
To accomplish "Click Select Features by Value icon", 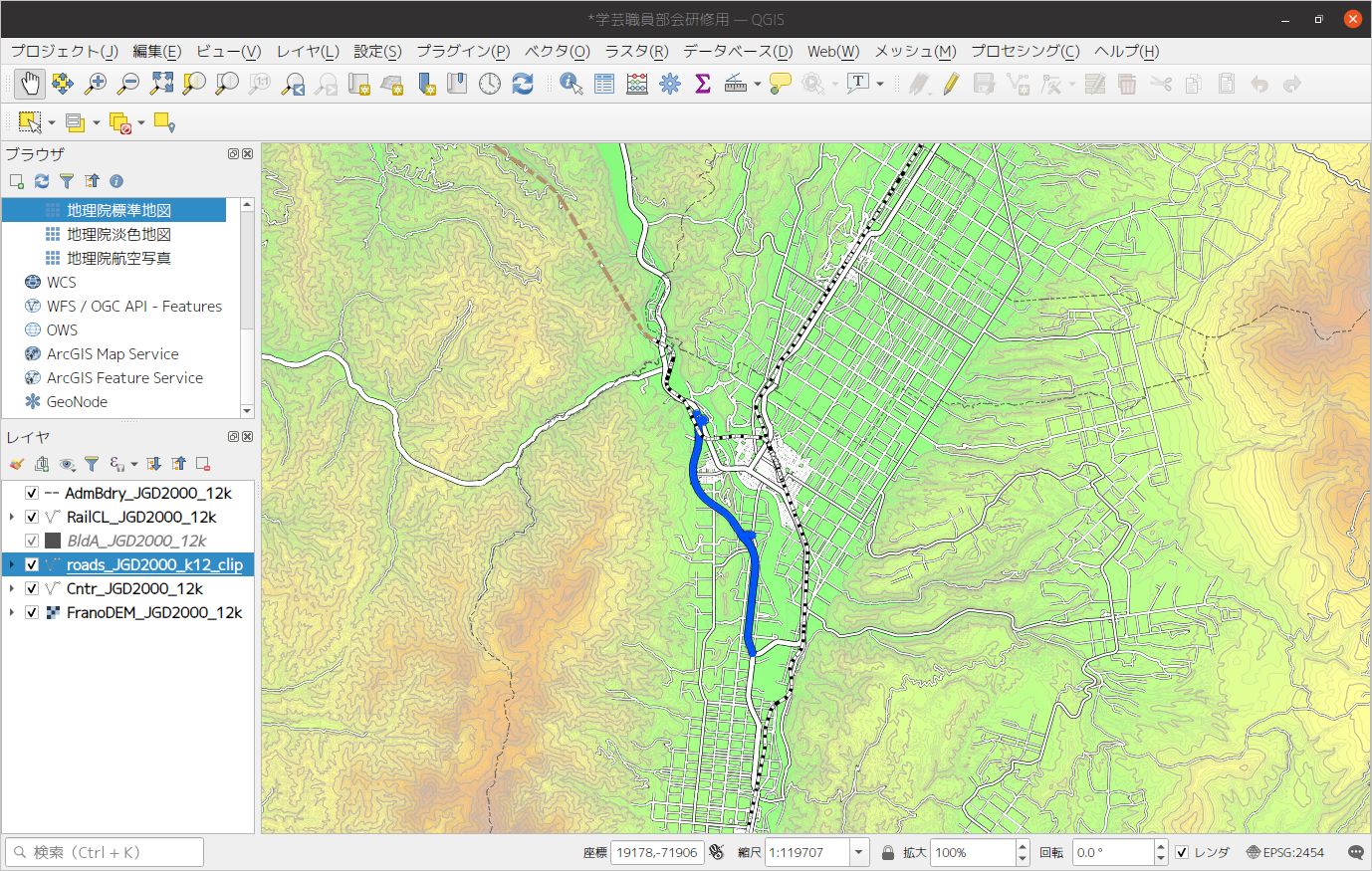I will pyautogui.click(x=75, y=122).
